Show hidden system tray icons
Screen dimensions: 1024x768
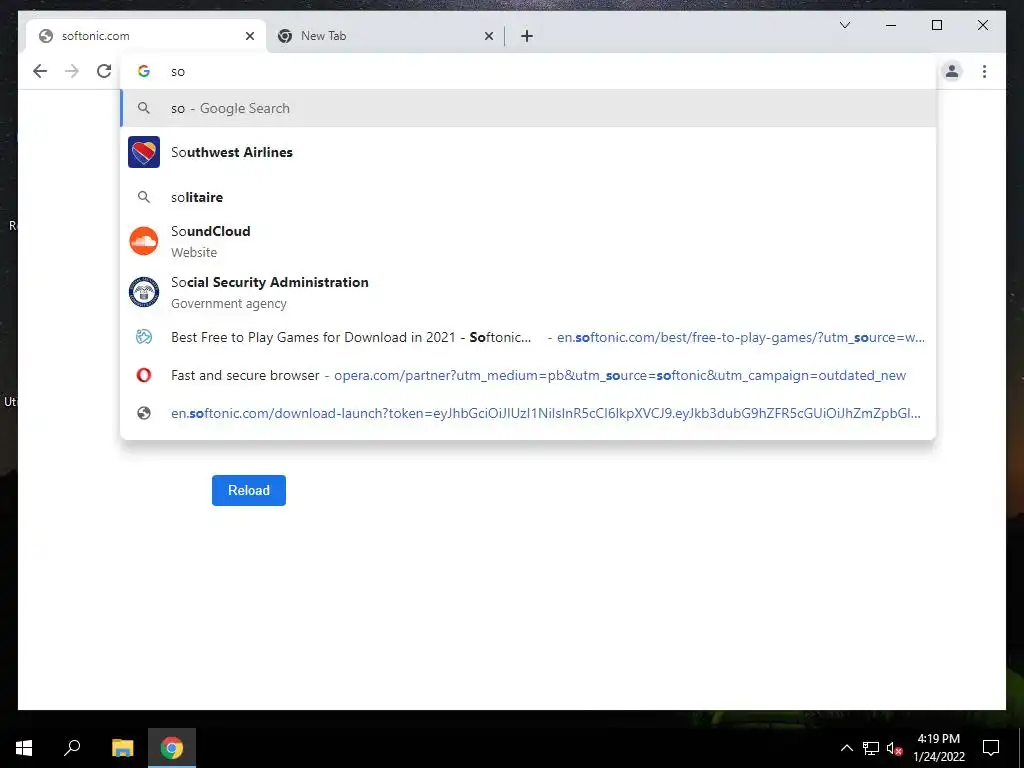coord(846,748)
